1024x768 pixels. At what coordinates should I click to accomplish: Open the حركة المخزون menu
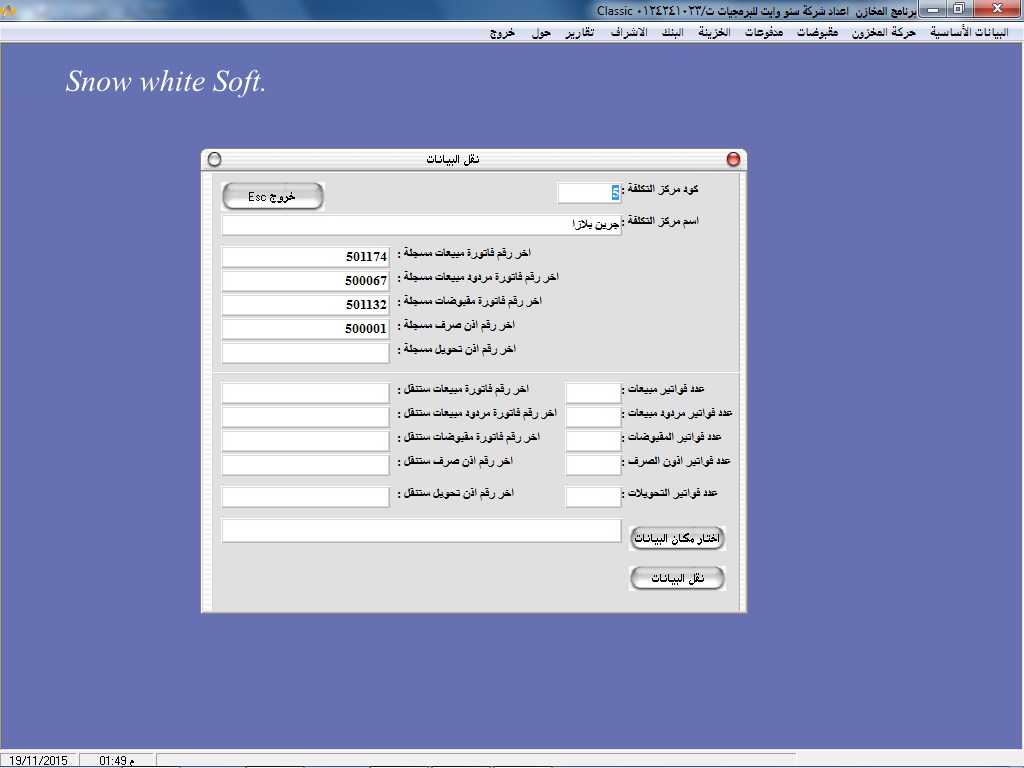pos(884,32)
